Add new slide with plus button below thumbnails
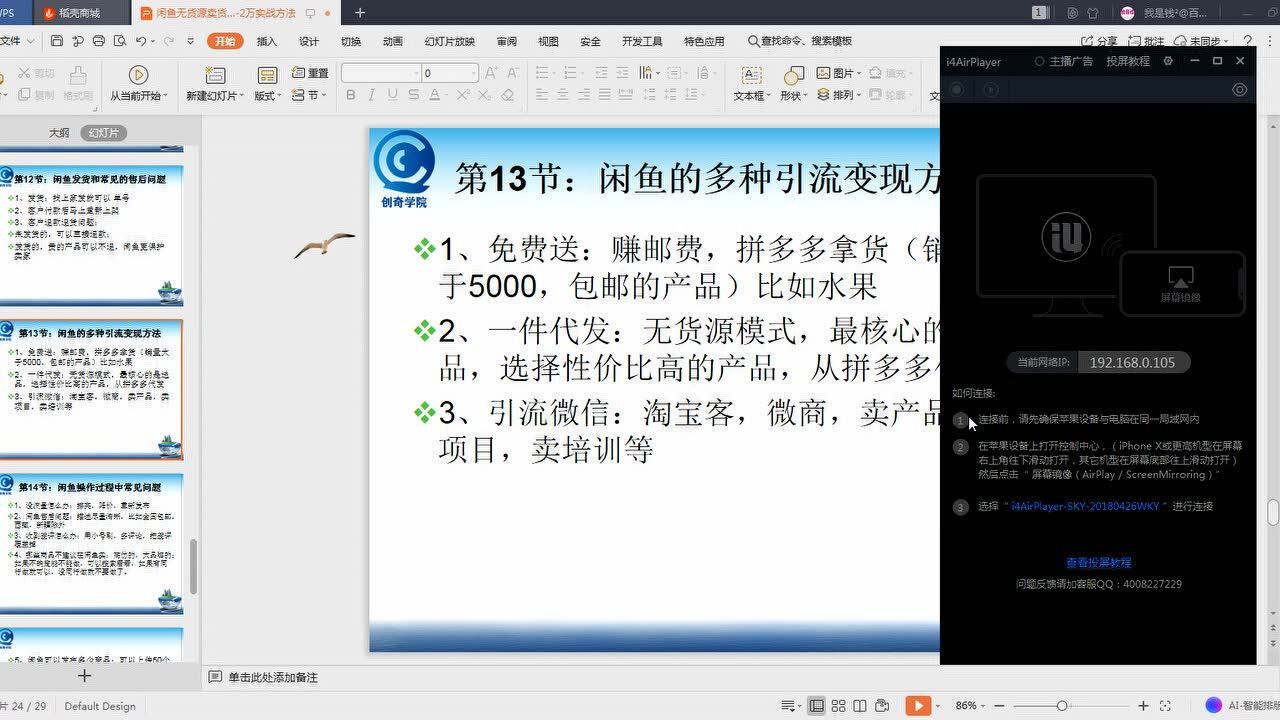Viewport: 1280px width, 720px height. coord(85,676)
